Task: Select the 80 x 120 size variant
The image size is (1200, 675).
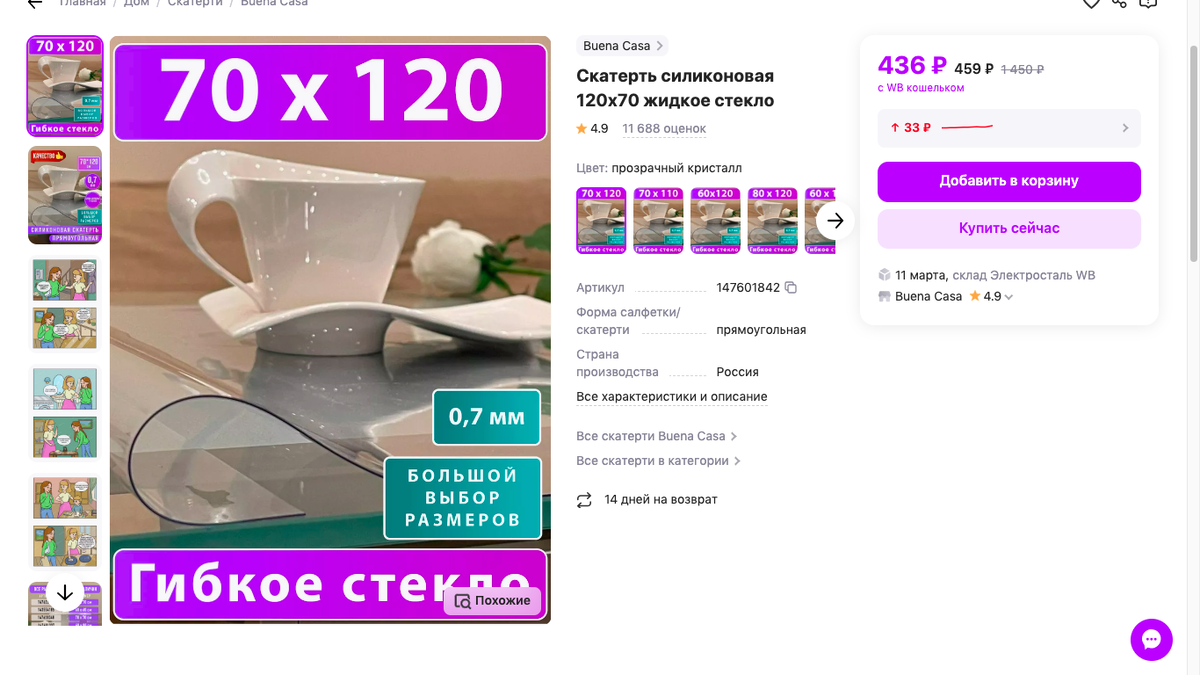Action: click(773, 220)
